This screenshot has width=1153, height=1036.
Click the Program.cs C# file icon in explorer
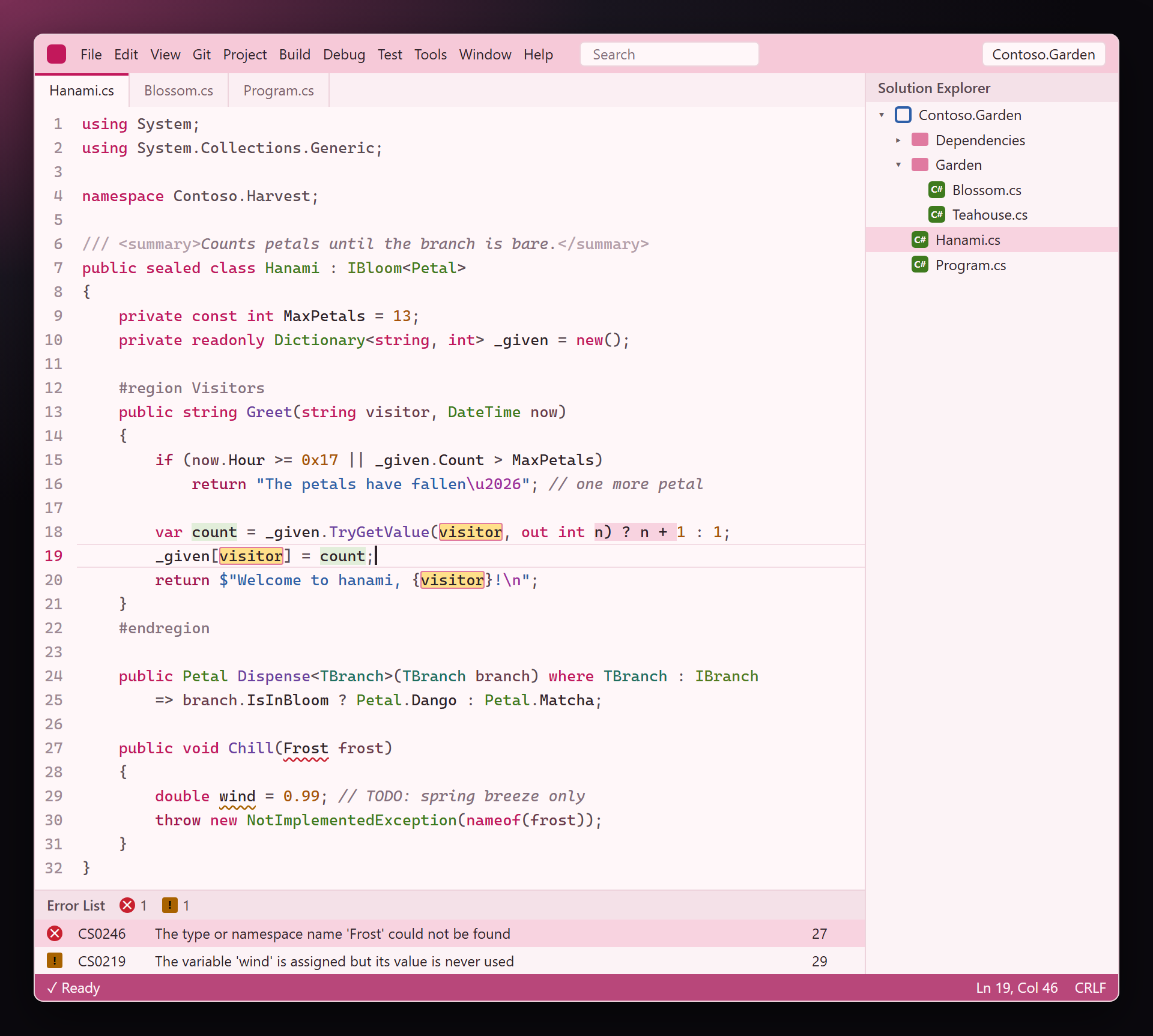919,265
